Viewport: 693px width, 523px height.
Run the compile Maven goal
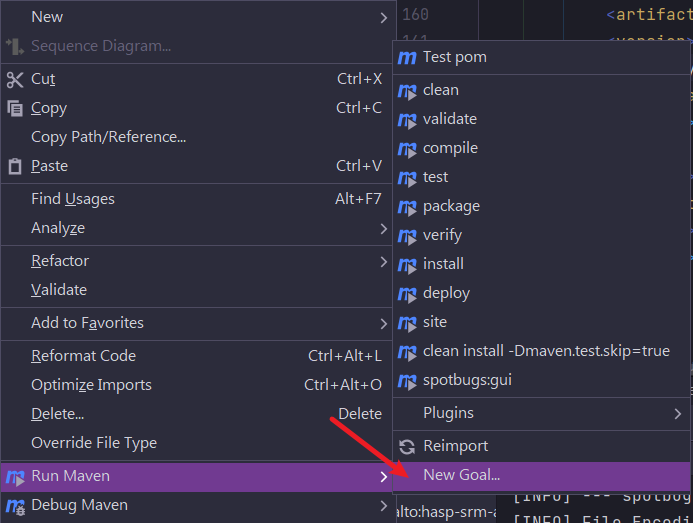[541, 149]
